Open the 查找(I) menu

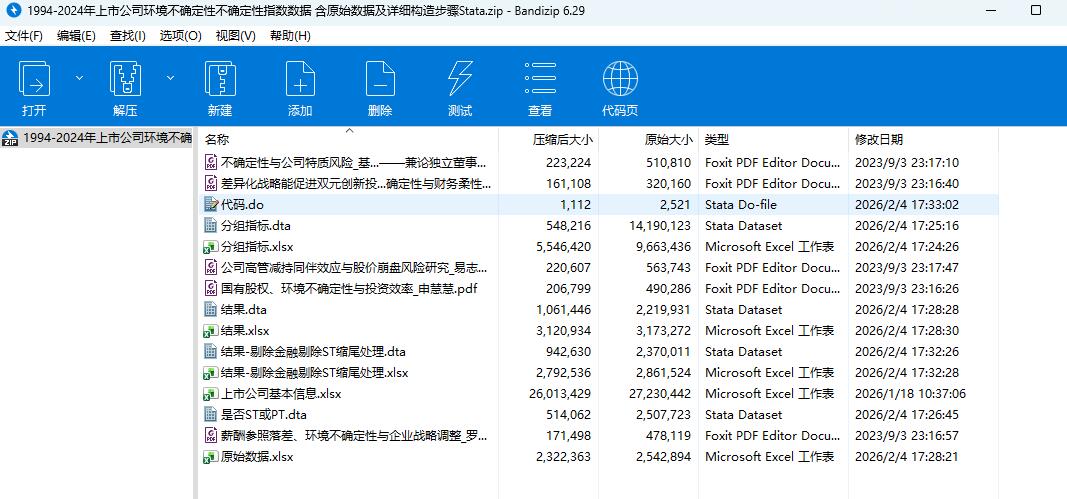pos(128,36)
